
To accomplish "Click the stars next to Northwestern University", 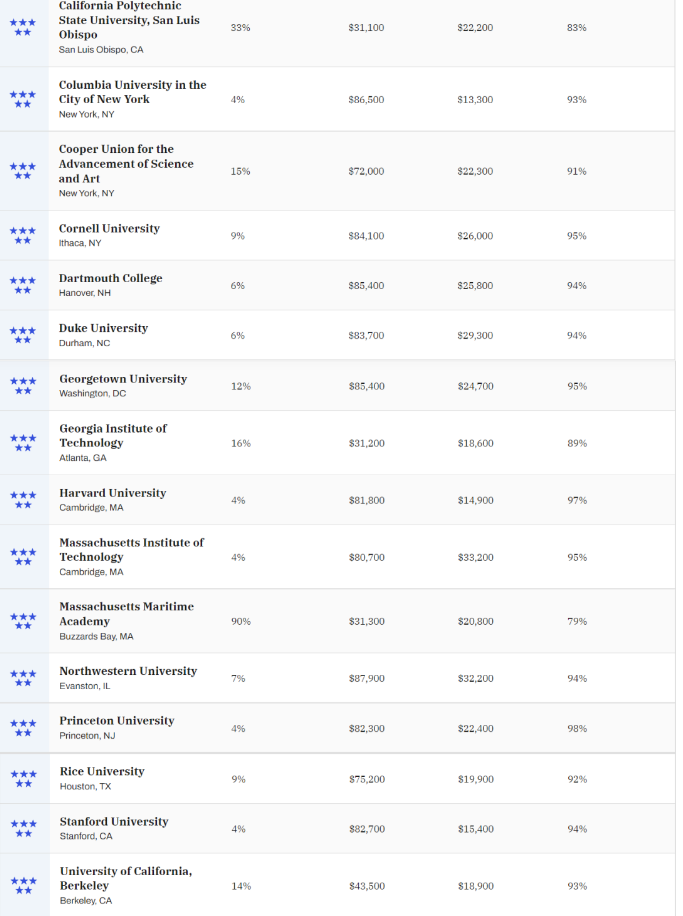I will coord(23,678).
